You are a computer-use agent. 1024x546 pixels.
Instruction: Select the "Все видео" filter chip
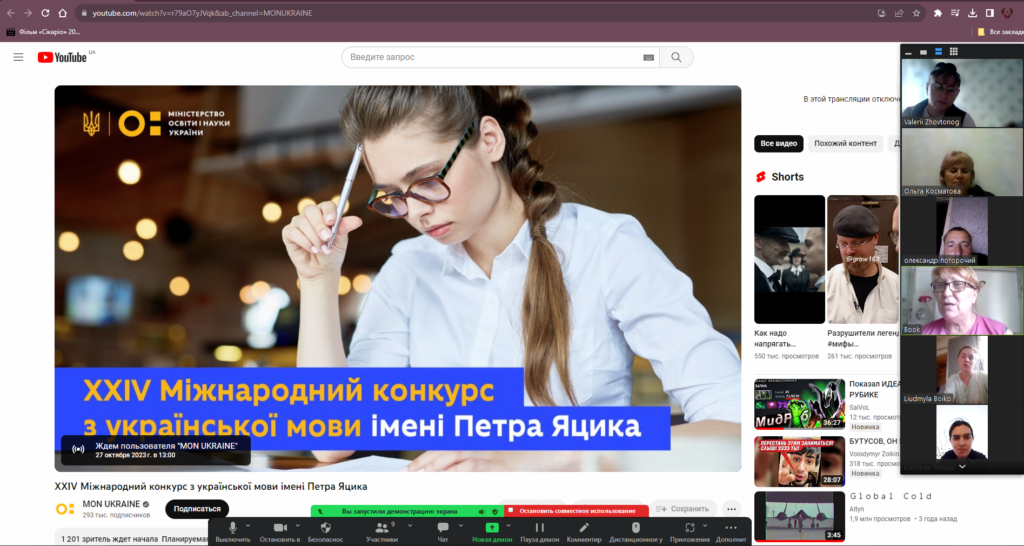click(779, 143)
